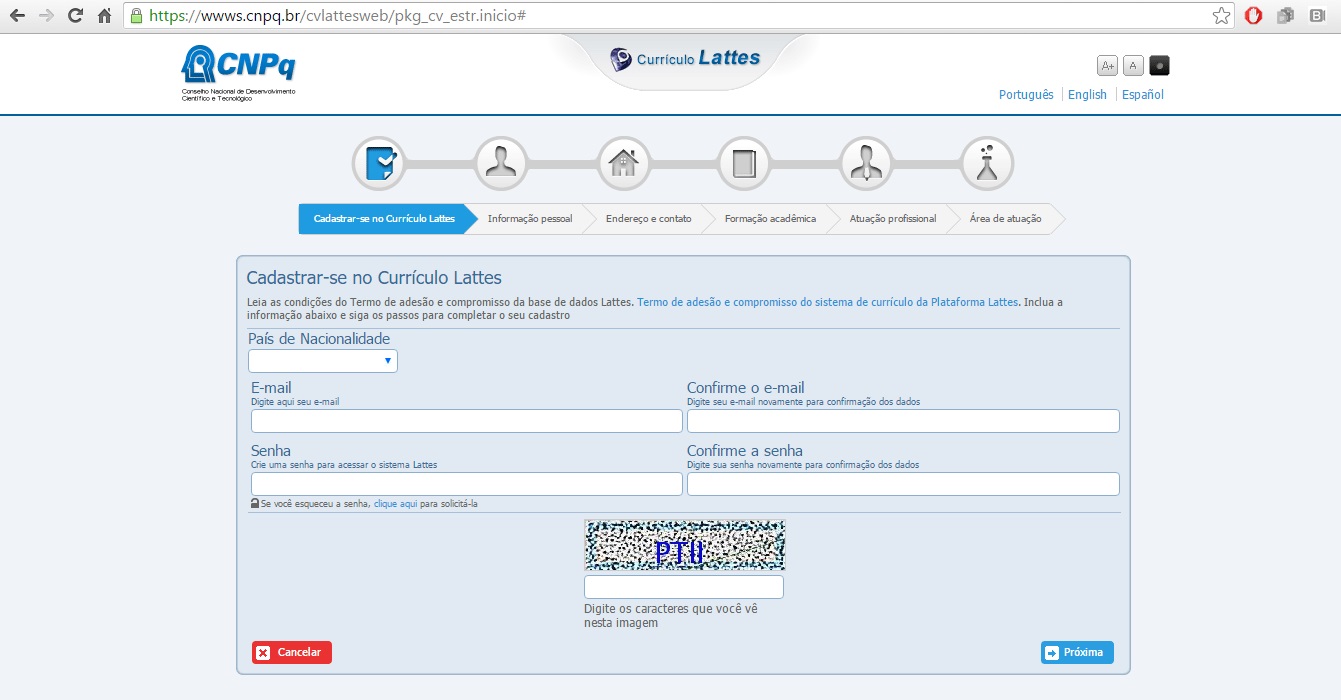1341x700 pixels.
Task: Reset font size with A button
Action: pos(1133,66)
